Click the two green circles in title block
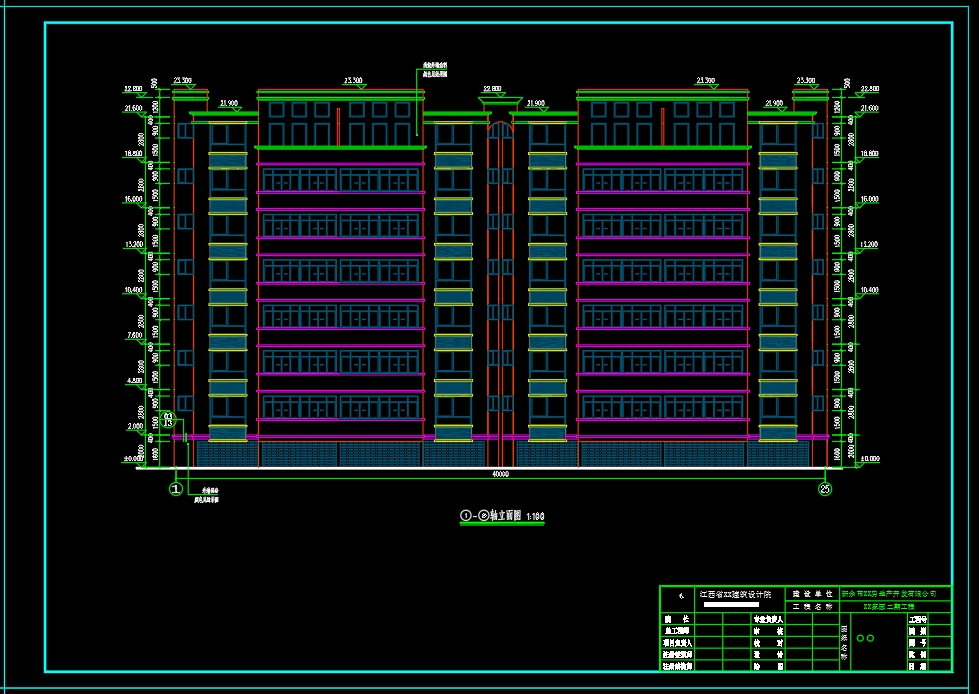979x694 pixels. tap(865, 638)
